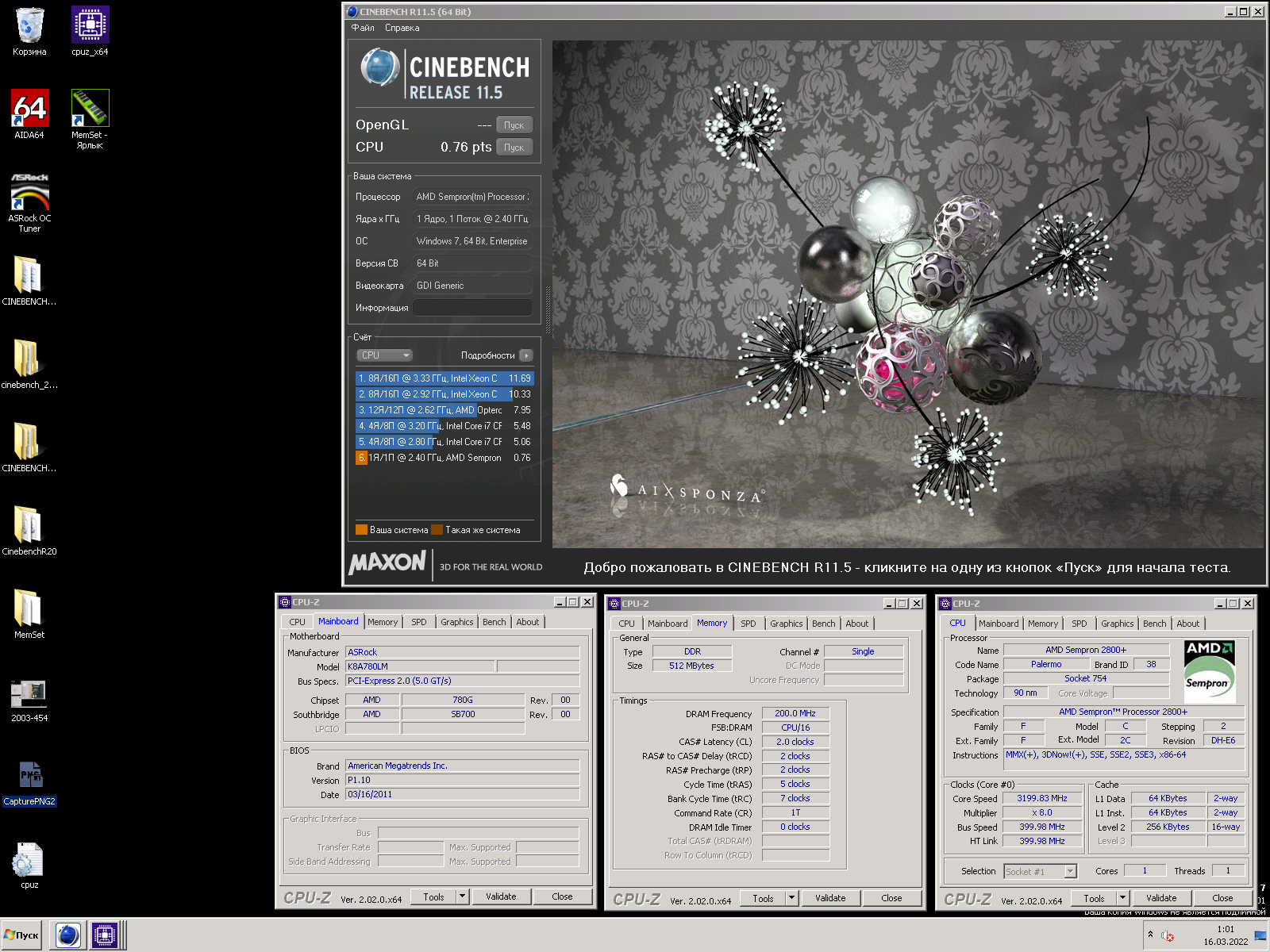This screenshot has height=952, width=1270.
Task: Open Tools dropdown arrow in Memory CPU-Z window
Action: (x=791, y=899)
